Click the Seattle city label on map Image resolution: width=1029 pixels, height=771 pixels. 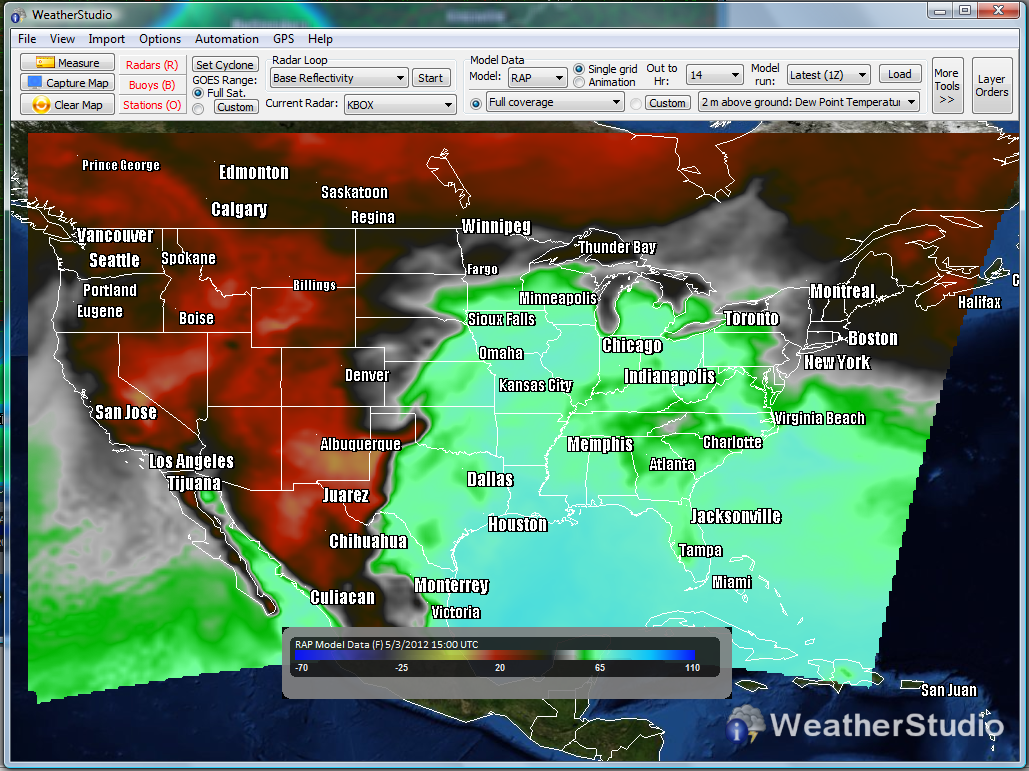114,260
